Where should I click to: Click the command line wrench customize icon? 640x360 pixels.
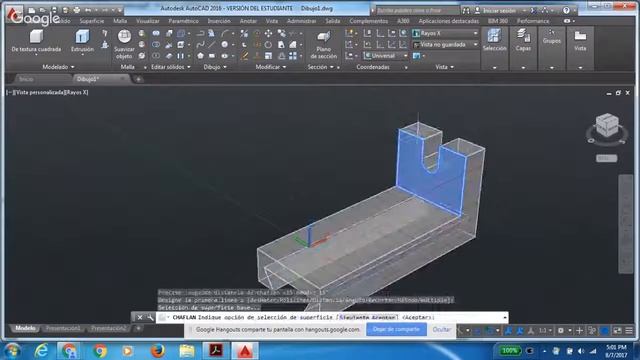[x=150, y=317]
